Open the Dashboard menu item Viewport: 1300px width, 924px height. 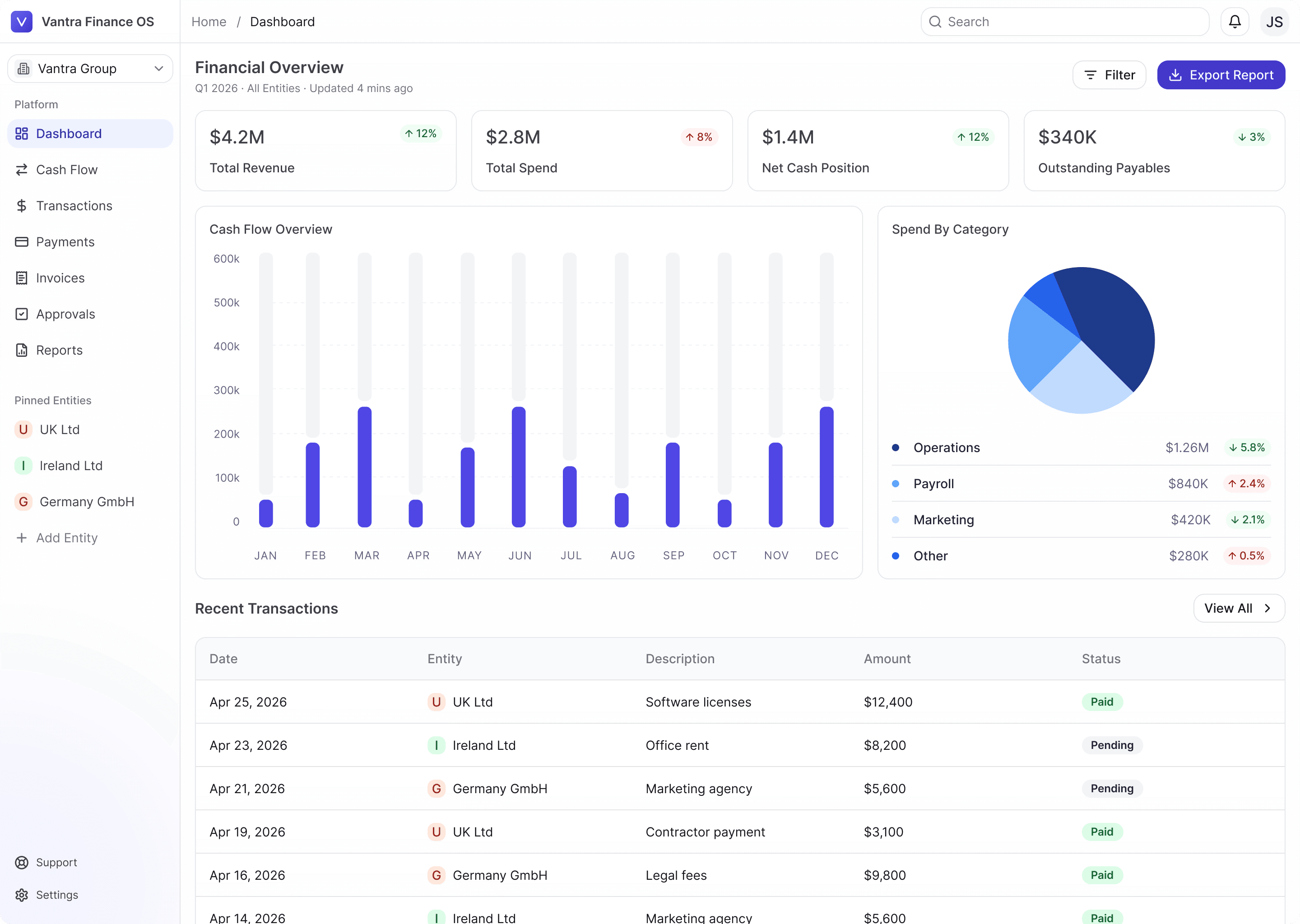point(90,134)
